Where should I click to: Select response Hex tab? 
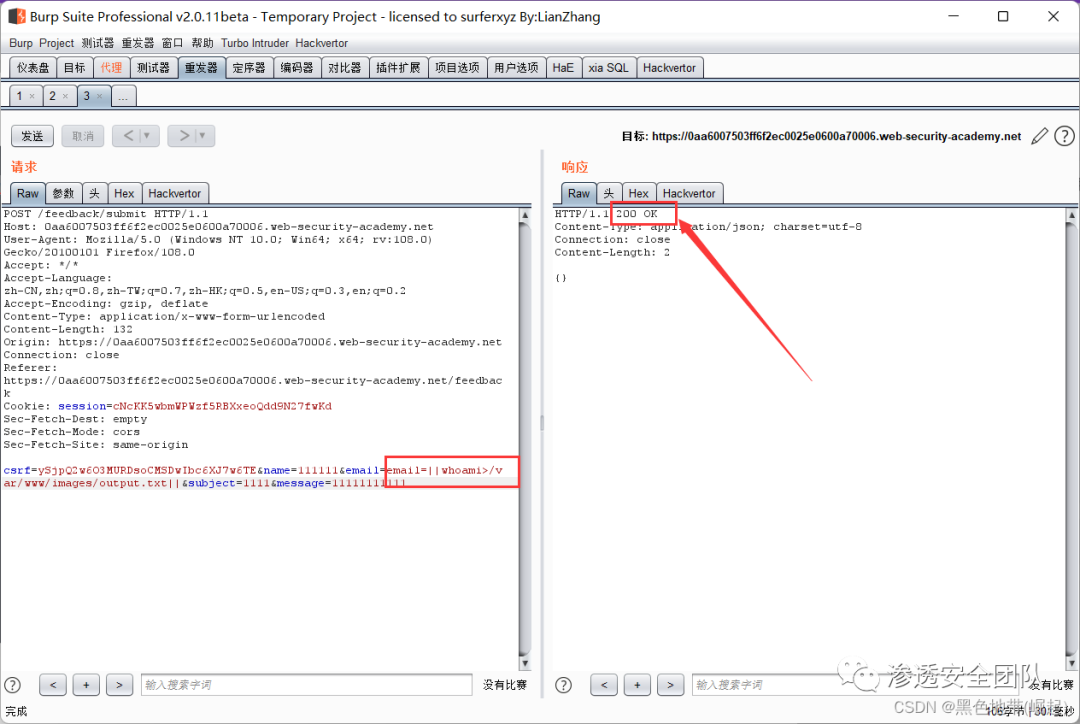(x=638, y=194)
